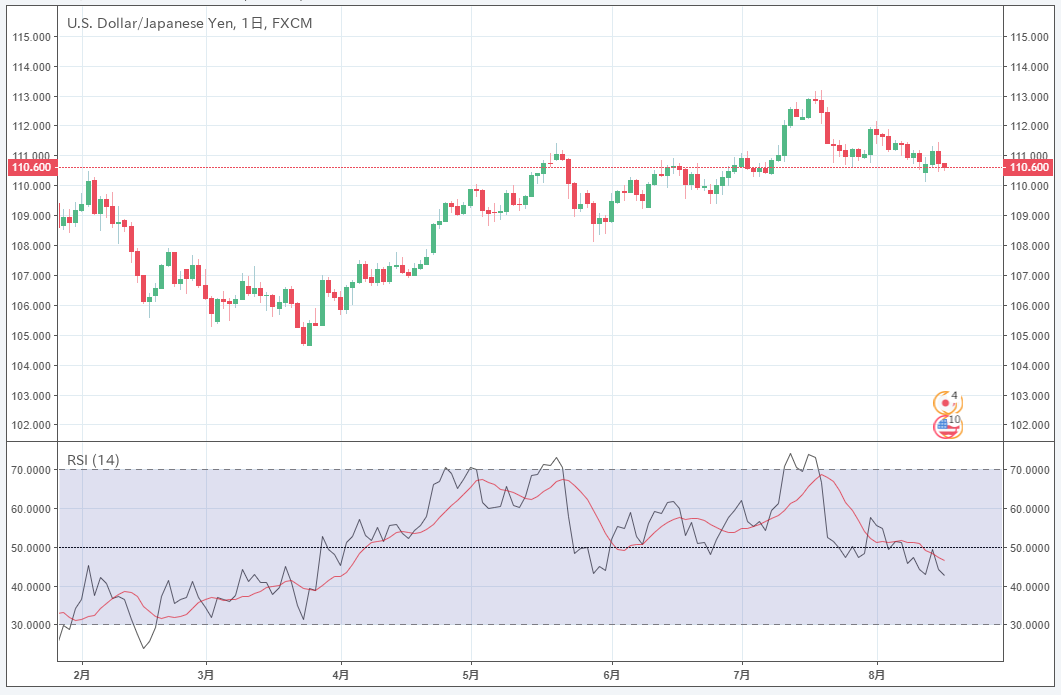Click the 6月 label on the time axis
The height and width of the screenshot is (695, 1061).
[x=612, y=675]
